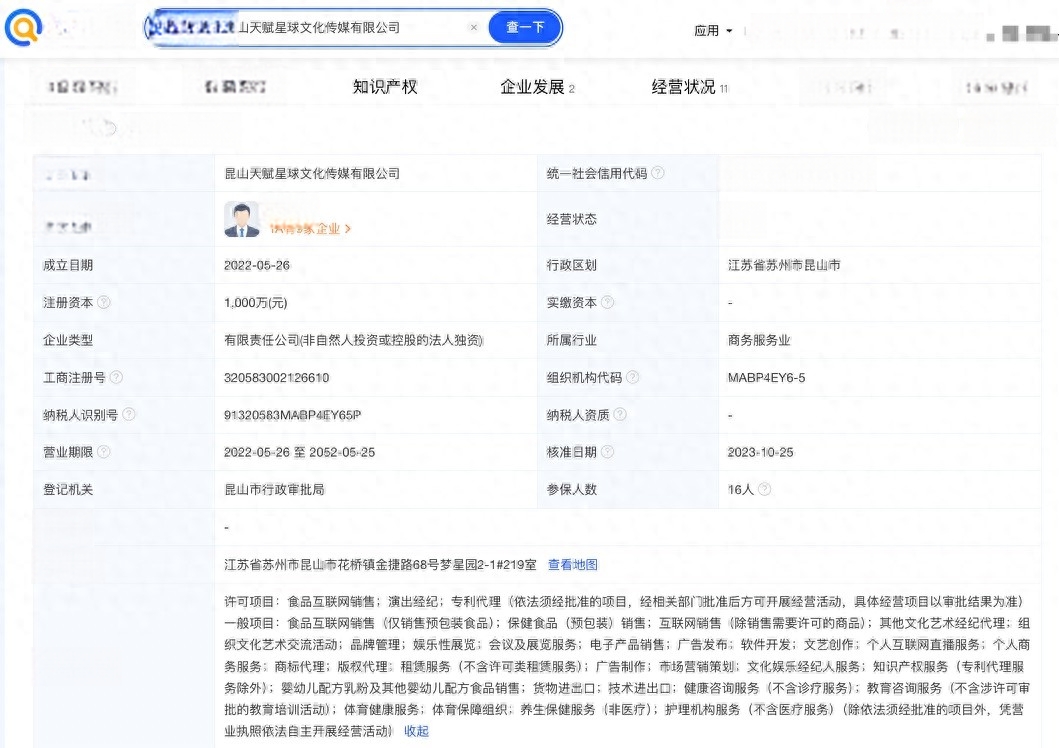The height and width of the screenshot is (748, 1059).
Task: Open help icon beside 统一社会信用代码
Action: 657,173
